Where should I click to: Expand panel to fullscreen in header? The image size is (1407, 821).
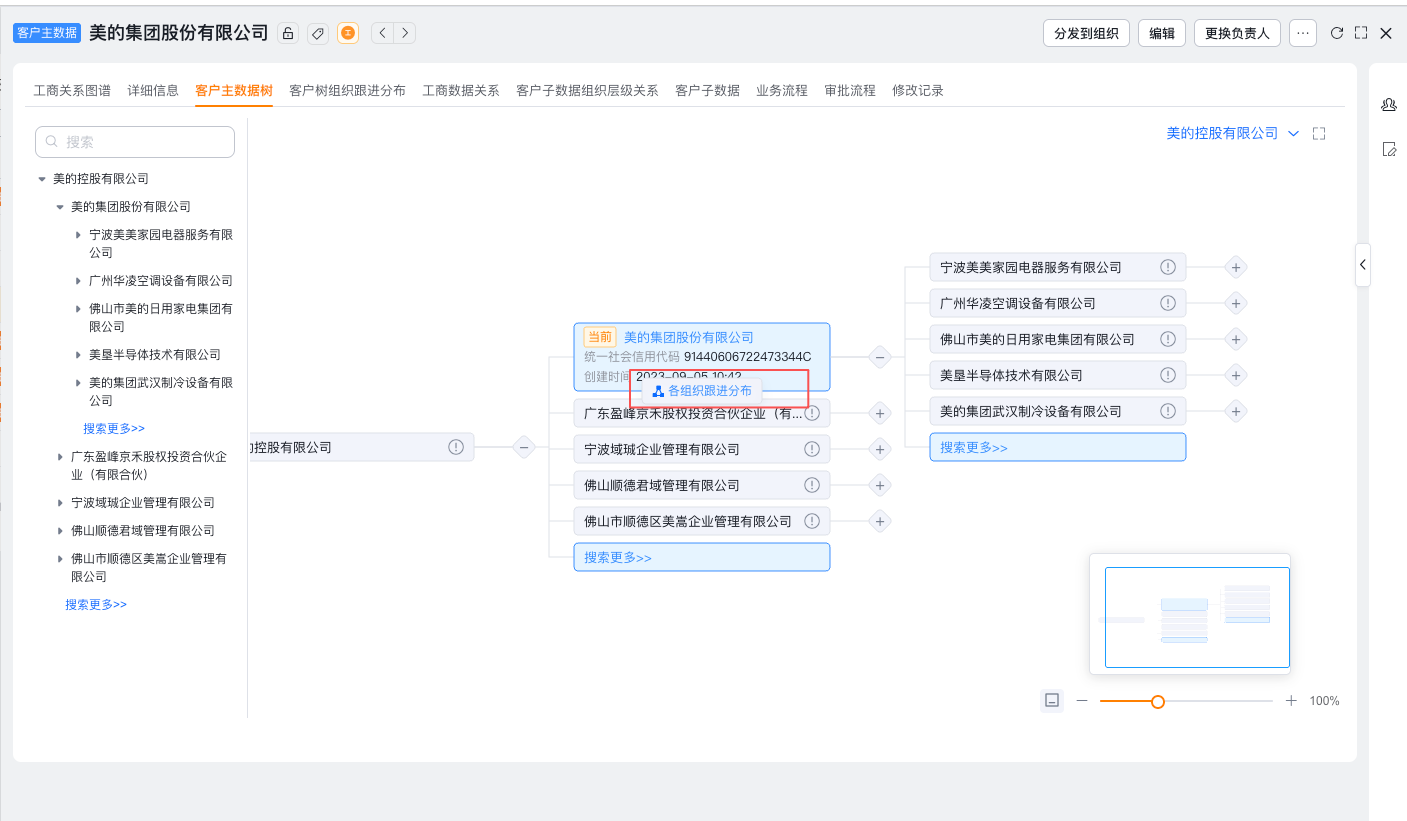click(x=1361, y=33)
